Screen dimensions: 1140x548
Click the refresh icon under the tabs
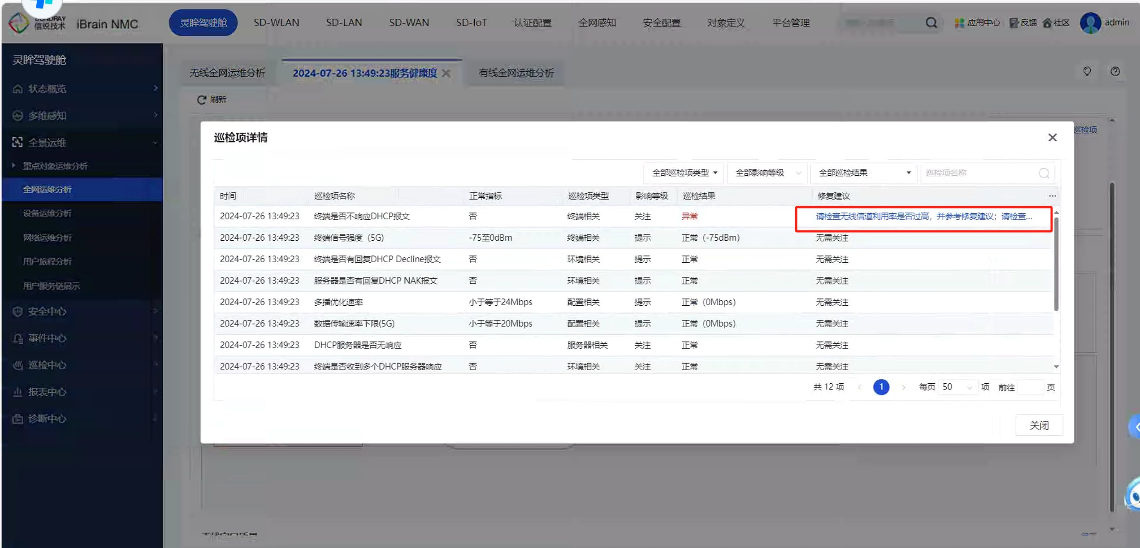202,100
